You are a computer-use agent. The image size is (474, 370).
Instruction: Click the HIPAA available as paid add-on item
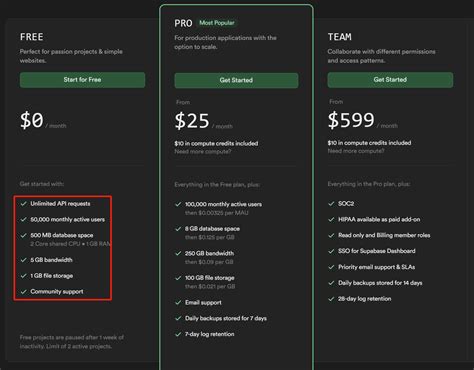(x=379, y=220)
